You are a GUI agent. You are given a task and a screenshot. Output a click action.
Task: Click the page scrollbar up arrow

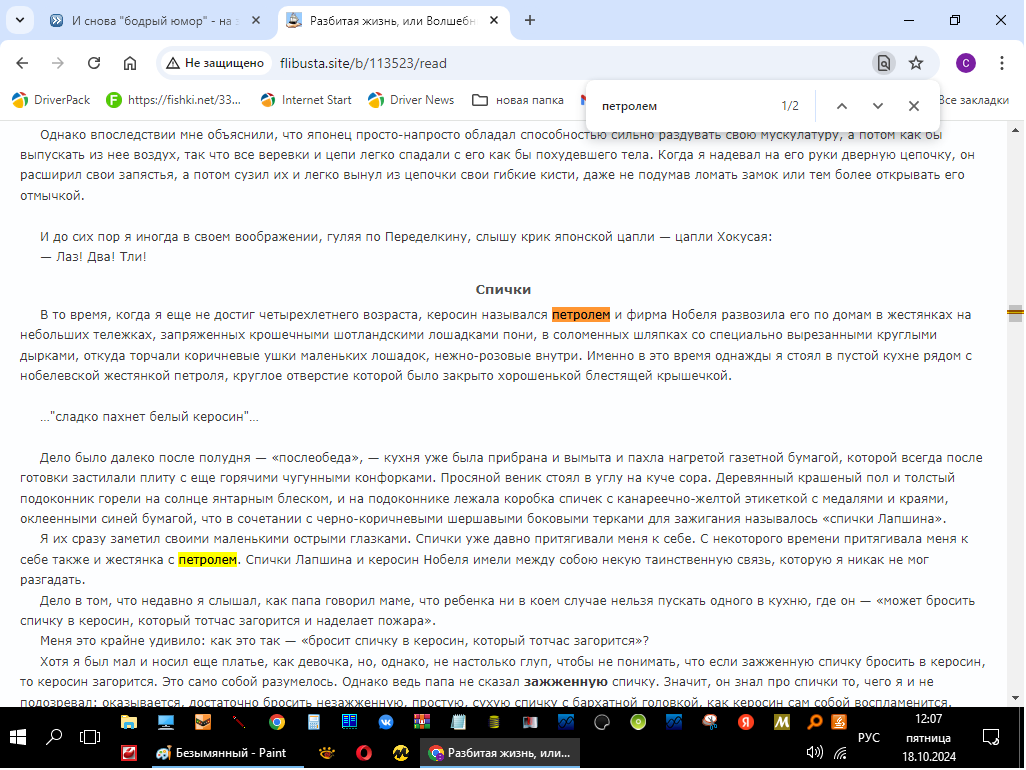pyautogui.click(x=1016, y=131)
